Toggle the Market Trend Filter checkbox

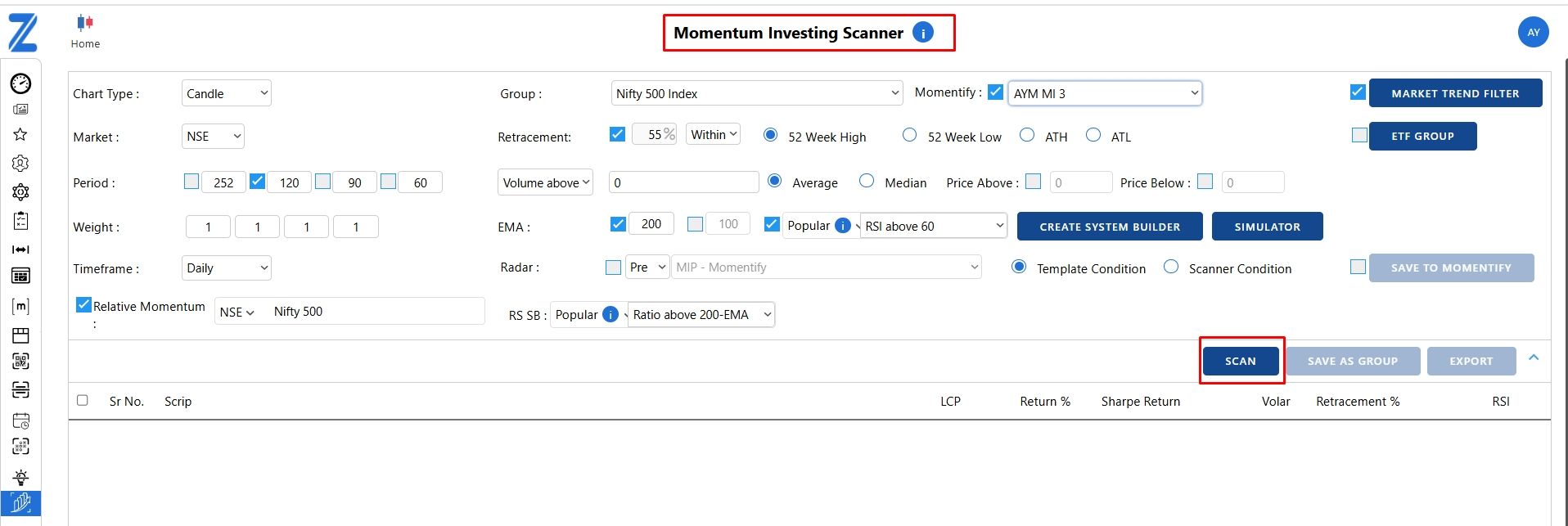1358,92
